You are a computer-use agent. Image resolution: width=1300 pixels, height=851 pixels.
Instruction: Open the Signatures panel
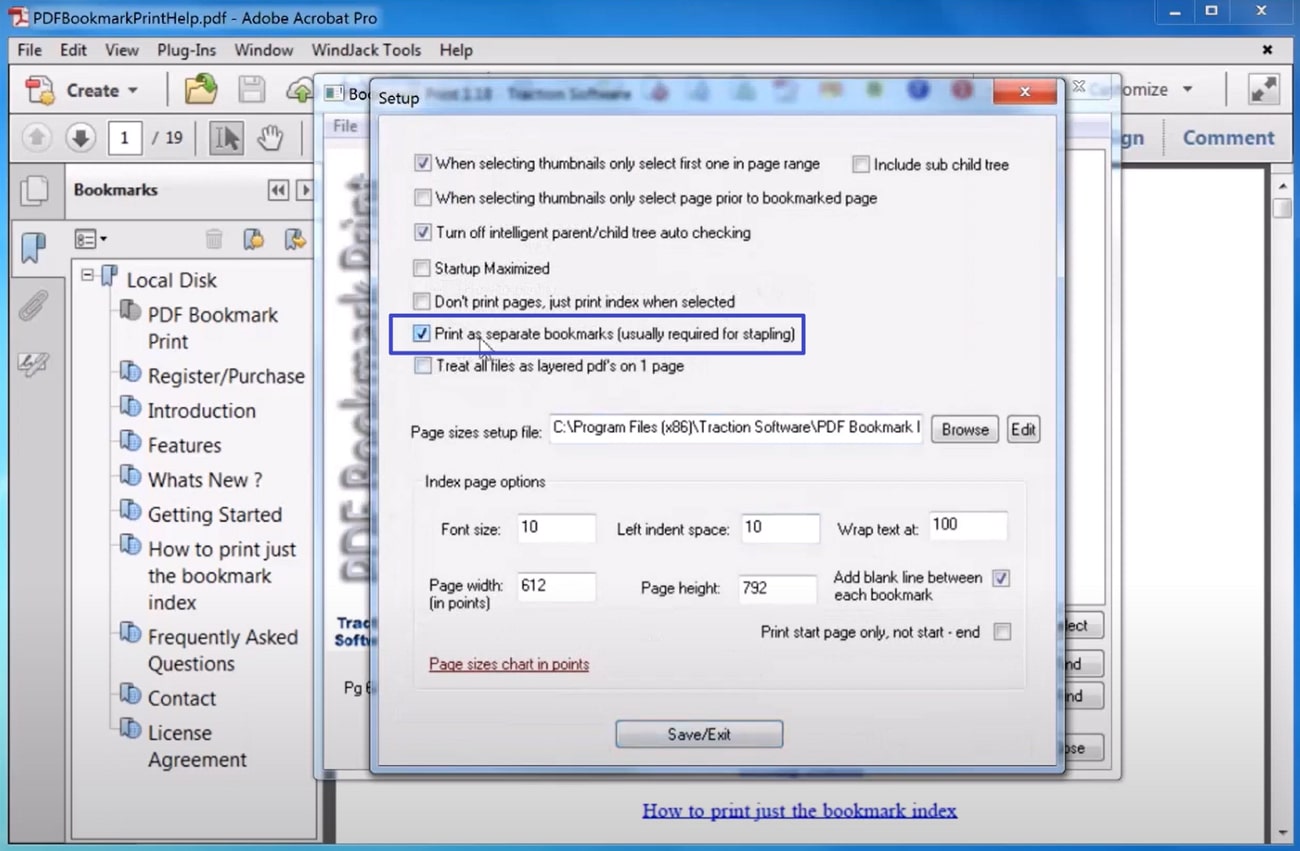[x=34, y=364]
